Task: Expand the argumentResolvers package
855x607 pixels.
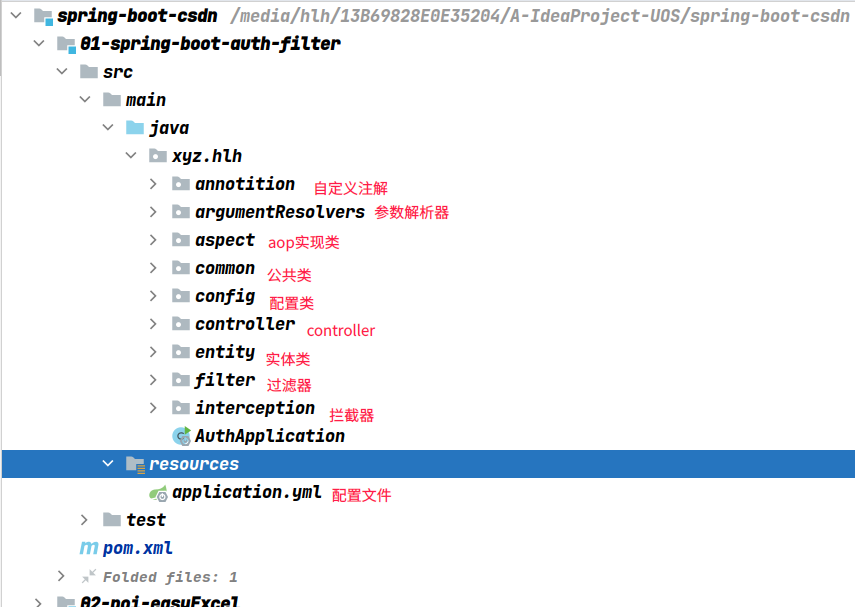Action: click(153, 212)
